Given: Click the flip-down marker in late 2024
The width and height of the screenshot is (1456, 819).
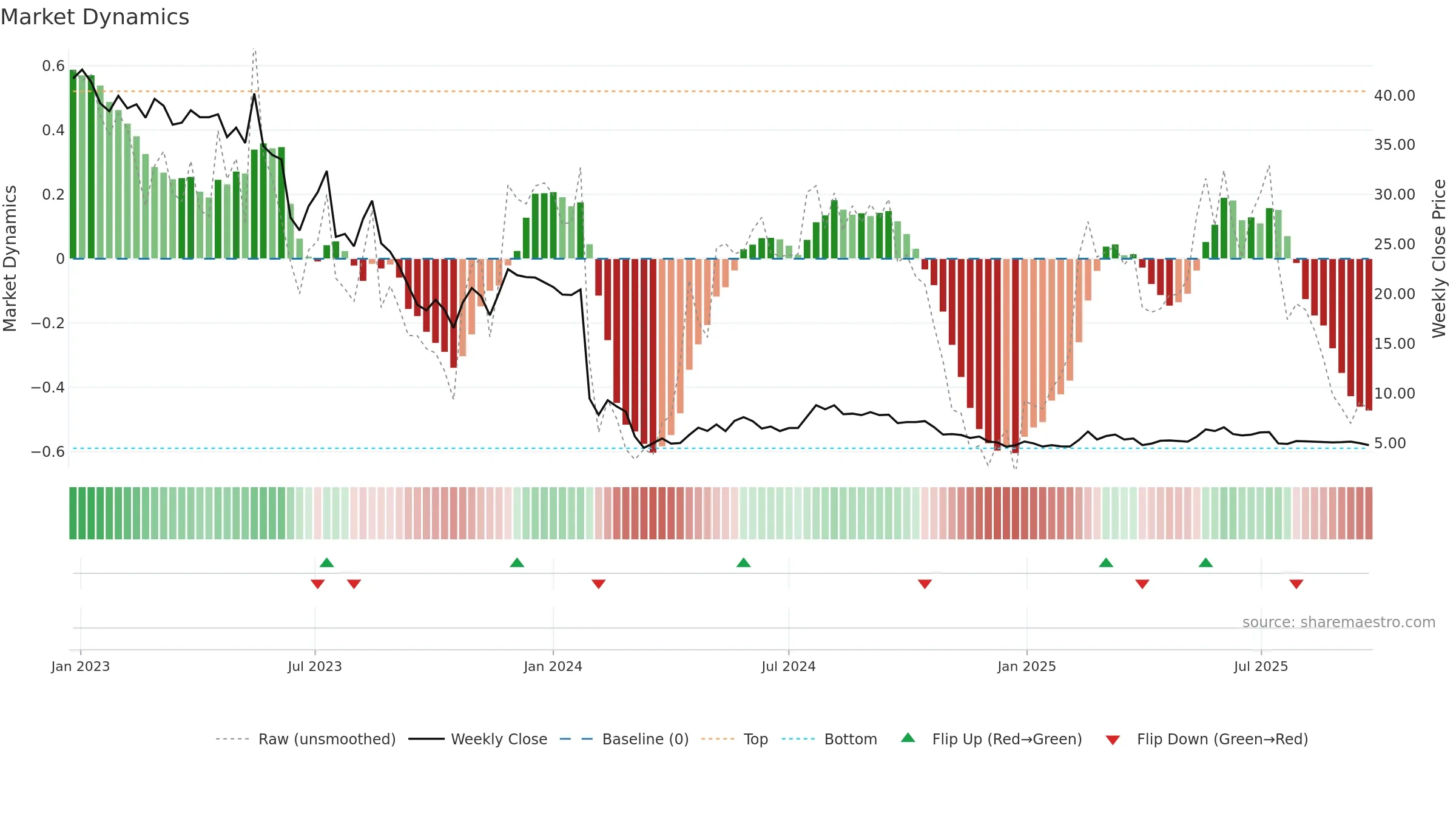Looking at the screenshot, I should tap(925, 584).
